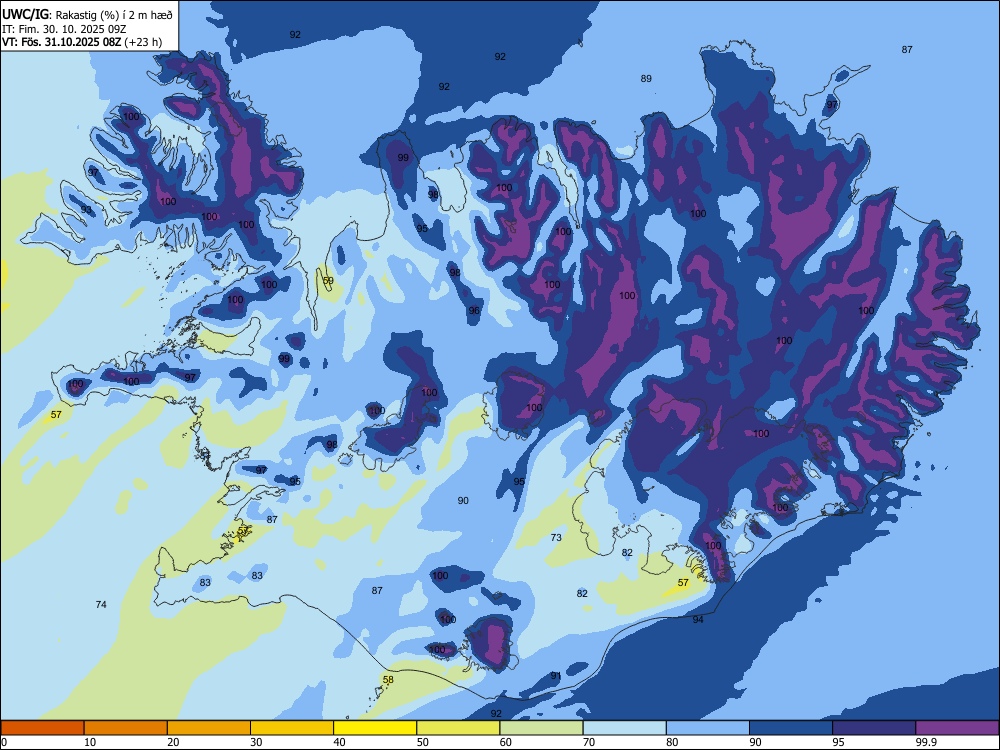
Task: Click the '73' humidity value on the map
Action: pyautogui.click(x=556, y=538)
